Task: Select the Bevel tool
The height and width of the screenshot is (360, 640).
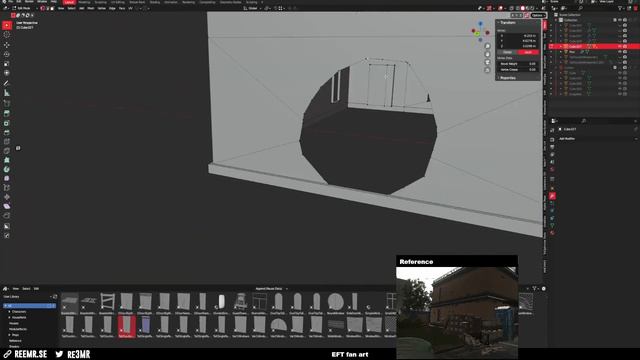Action: coord(7,132)
